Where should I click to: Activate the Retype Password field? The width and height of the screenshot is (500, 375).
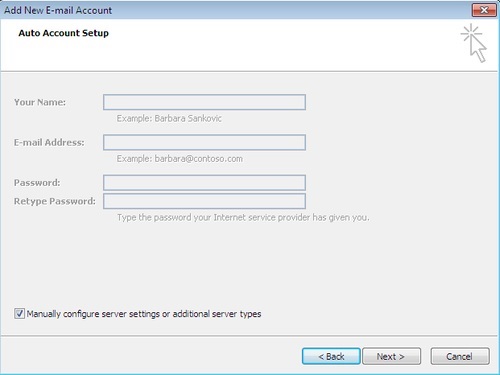[204, 201]
